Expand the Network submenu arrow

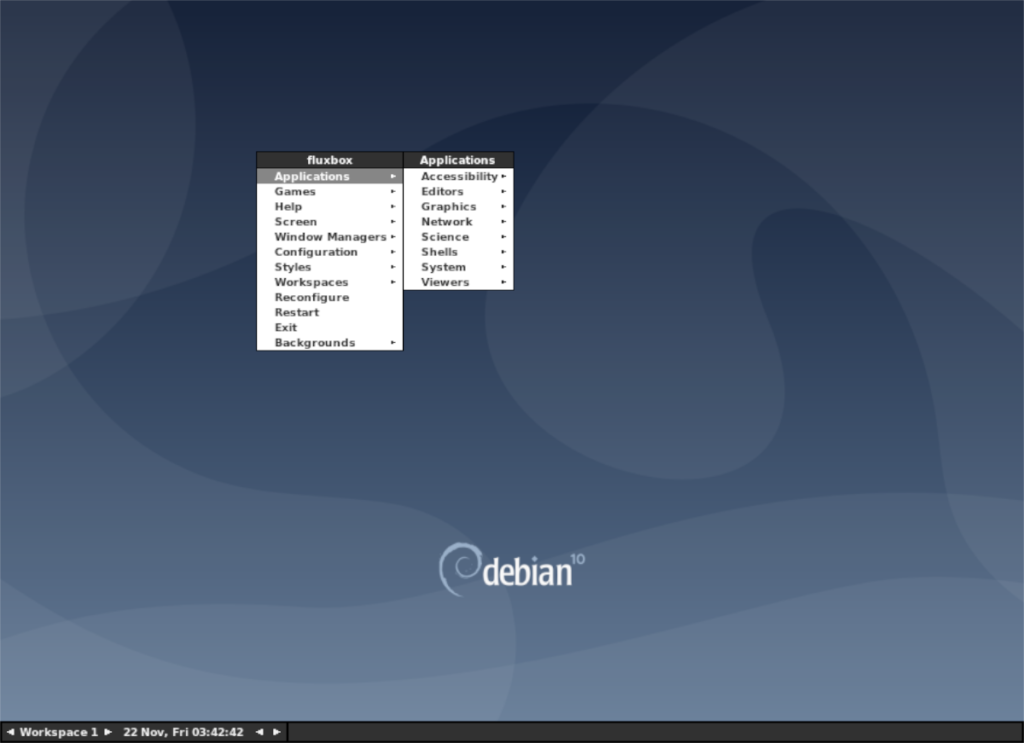coord(503,221)
